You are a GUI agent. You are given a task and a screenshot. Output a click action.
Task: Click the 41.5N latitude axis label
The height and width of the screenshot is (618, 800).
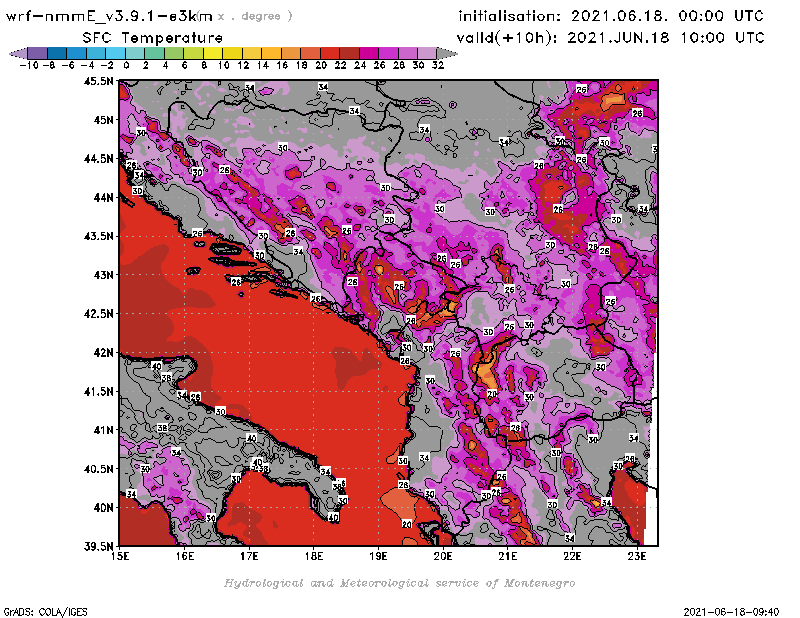98,391
